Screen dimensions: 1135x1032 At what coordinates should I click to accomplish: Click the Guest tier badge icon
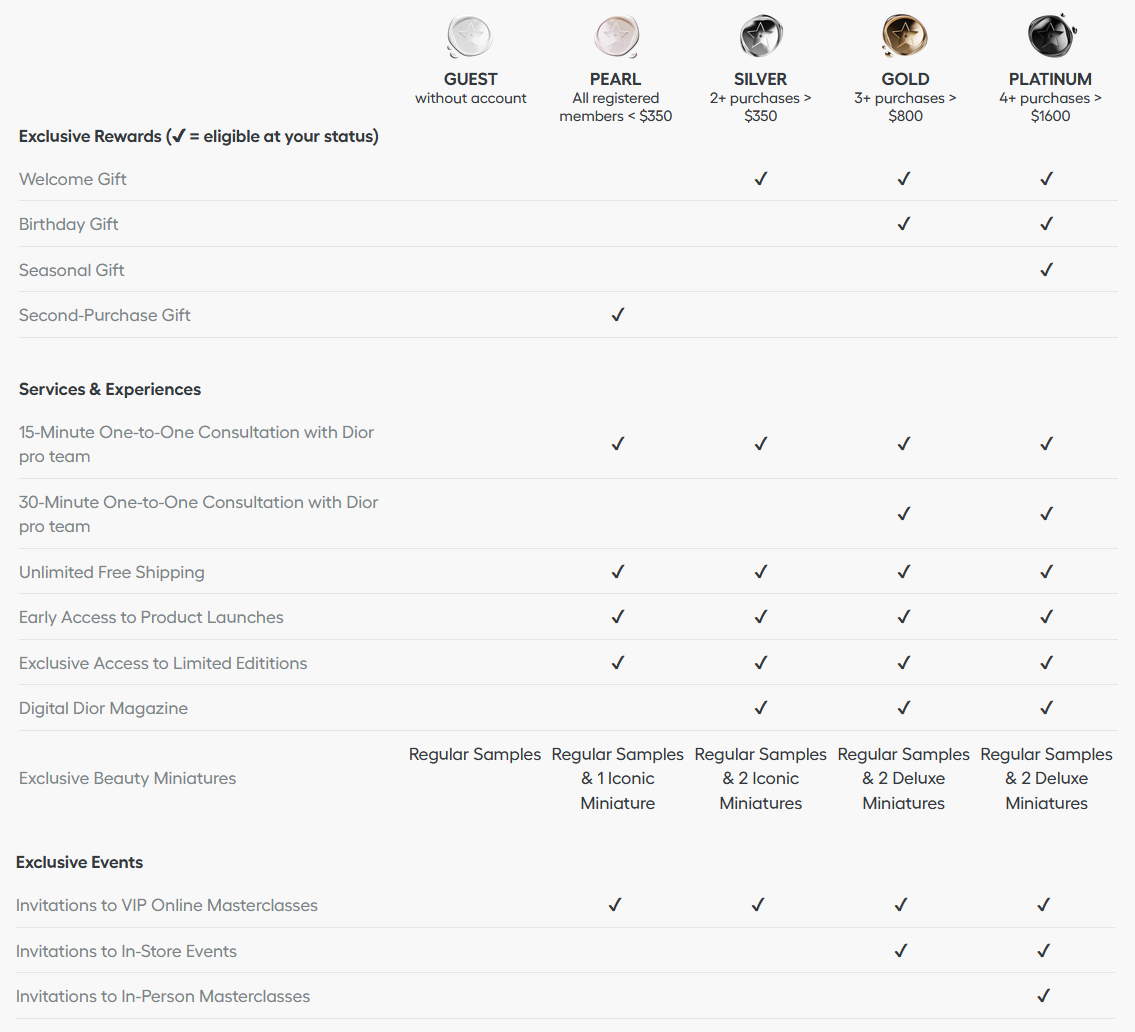coord(470,37)
